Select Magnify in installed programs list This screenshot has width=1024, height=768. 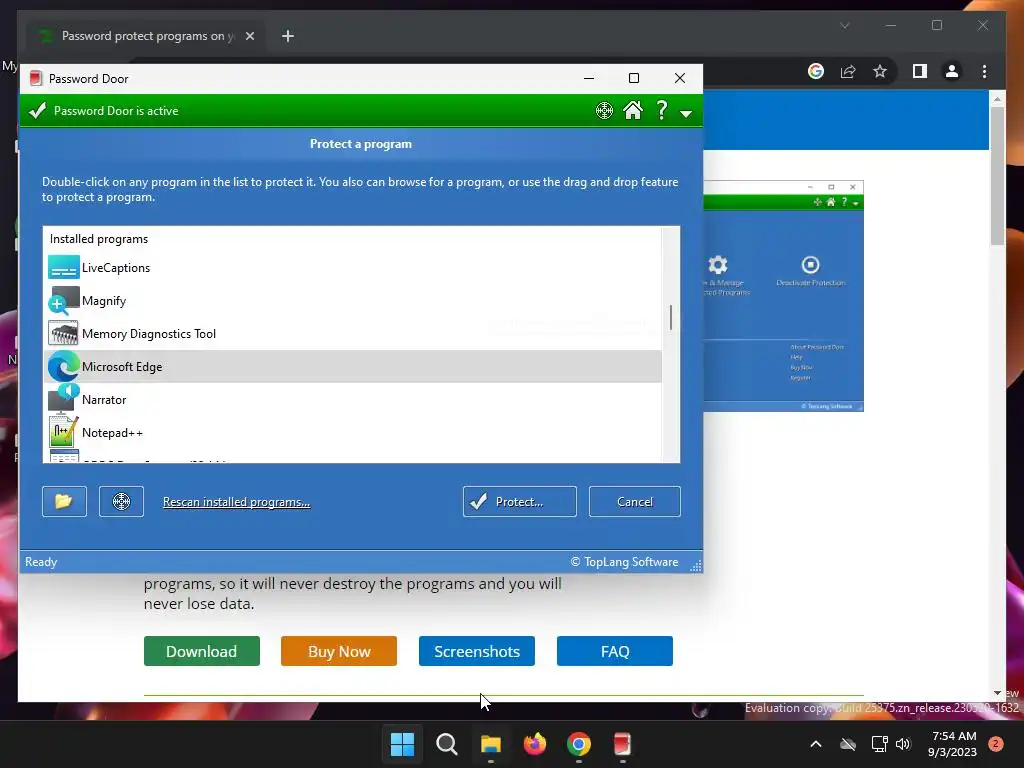pos(353,300)
